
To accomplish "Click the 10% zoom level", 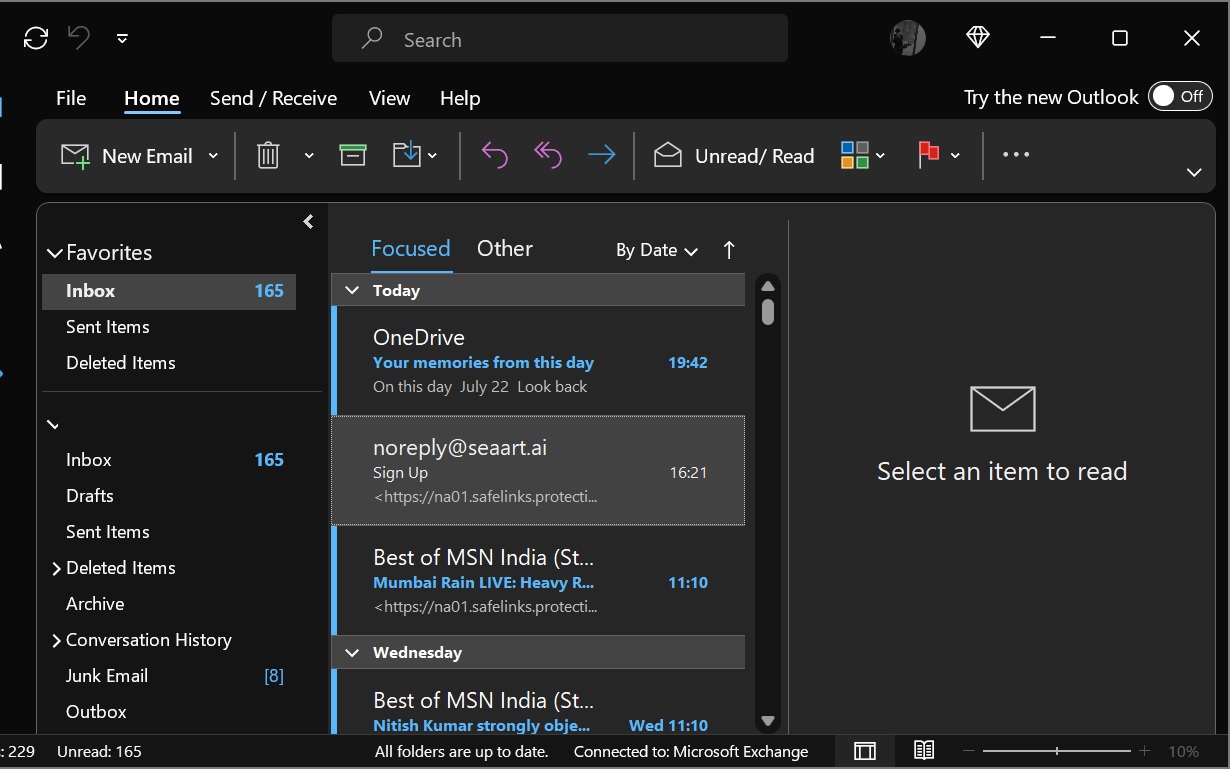I will (1184, 751).
